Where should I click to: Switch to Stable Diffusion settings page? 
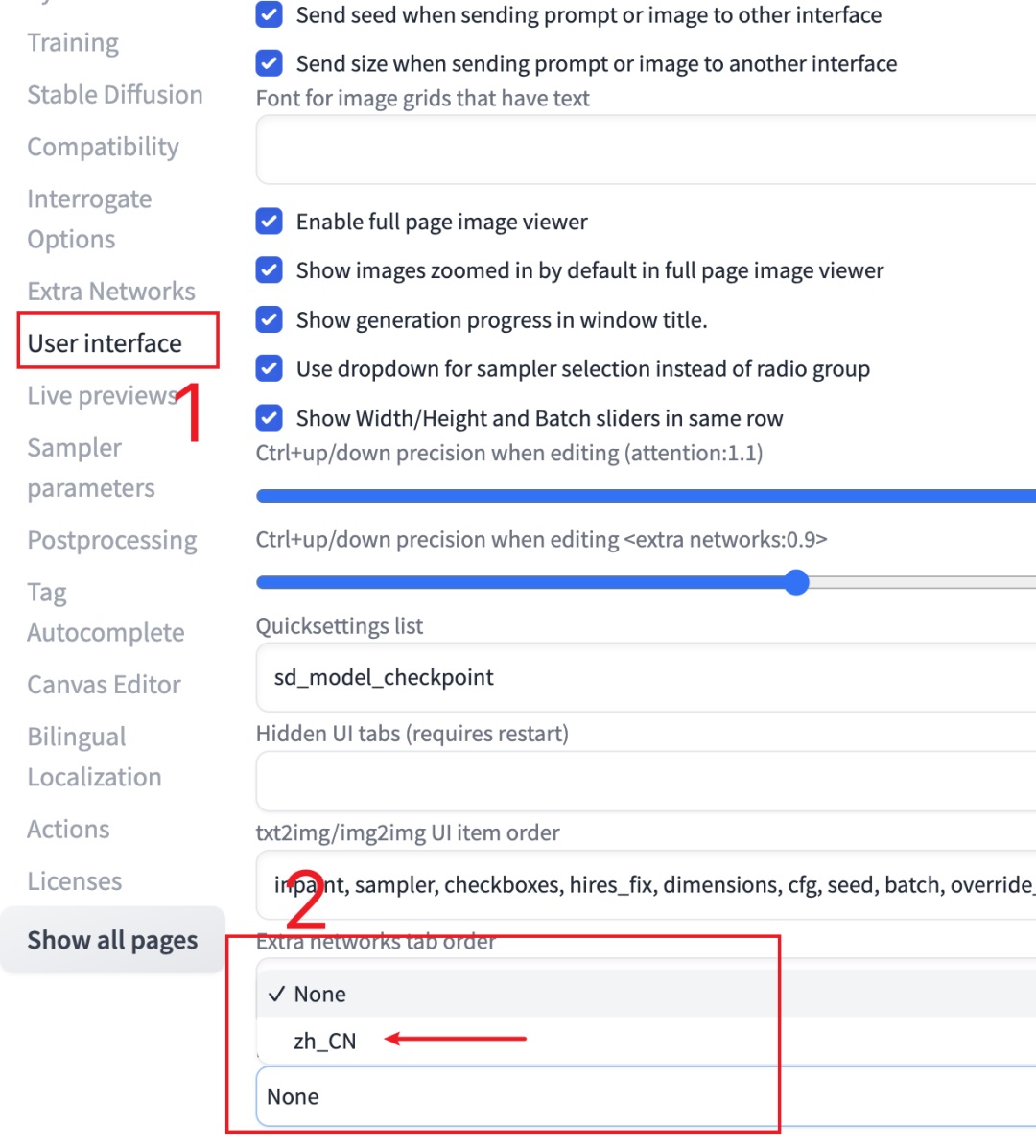pyautogui.click(x=115, y=95)
